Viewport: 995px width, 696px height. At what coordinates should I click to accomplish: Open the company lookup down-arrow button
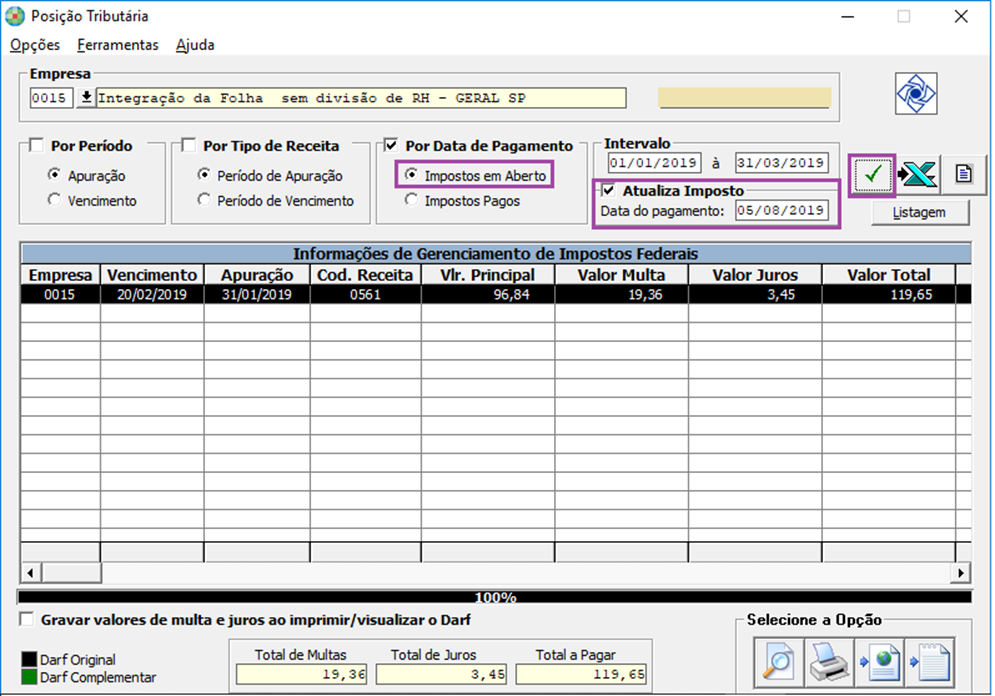tap(86, 98)
